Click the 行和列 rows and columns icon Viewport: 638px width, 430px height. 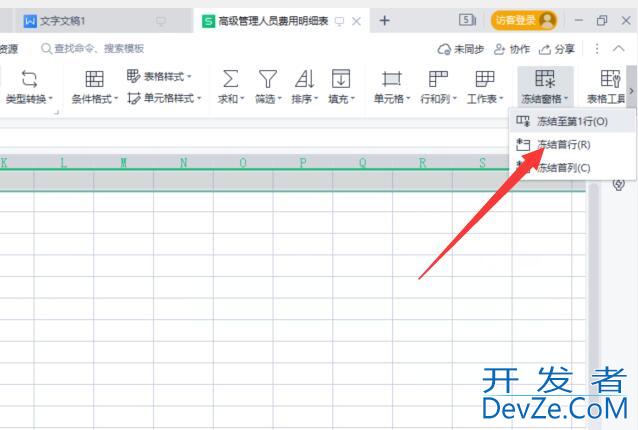pos(438,79)
